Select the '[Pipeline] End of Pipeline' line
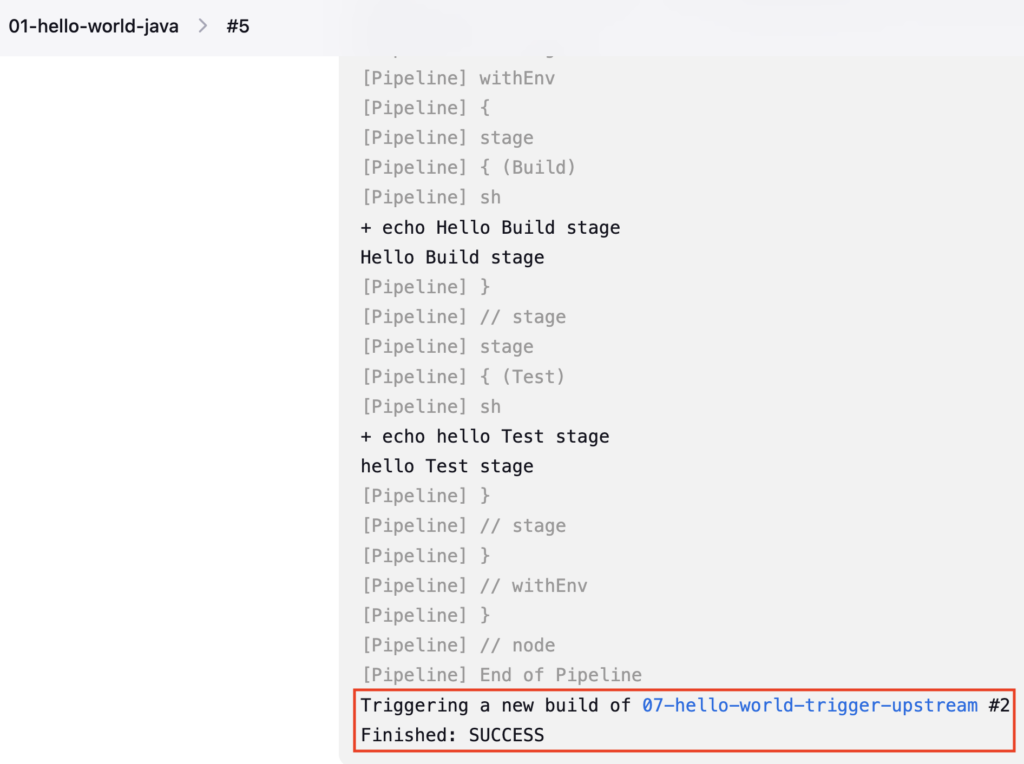This screenshot has height=764, width=1024. tap(502, 675)
